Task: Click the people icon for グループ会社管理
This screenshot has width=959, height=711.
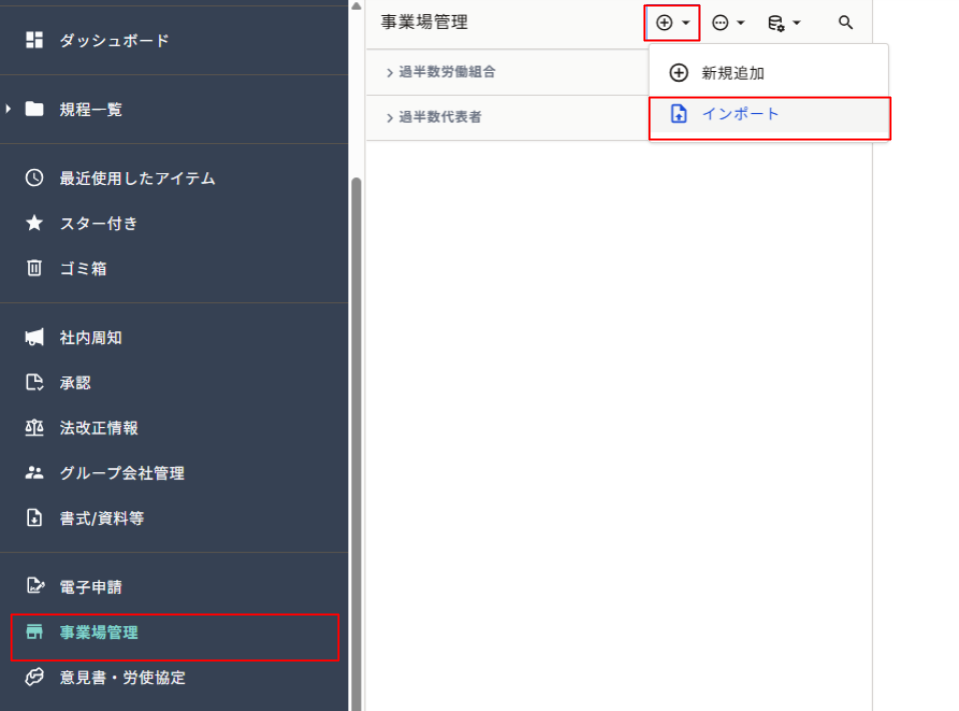Action: point(34,473)
